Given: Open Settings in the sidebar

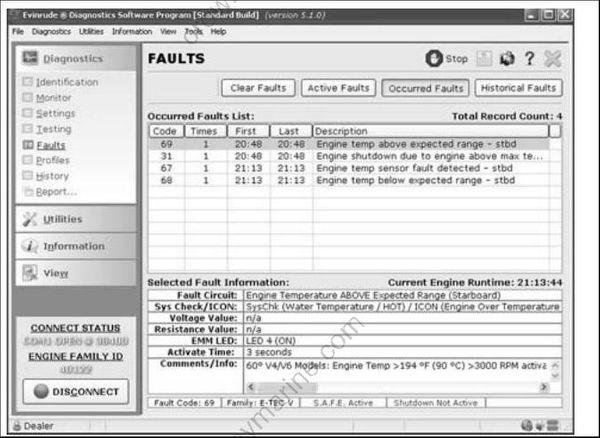Looking at the screenshot, I should (55, 114).
